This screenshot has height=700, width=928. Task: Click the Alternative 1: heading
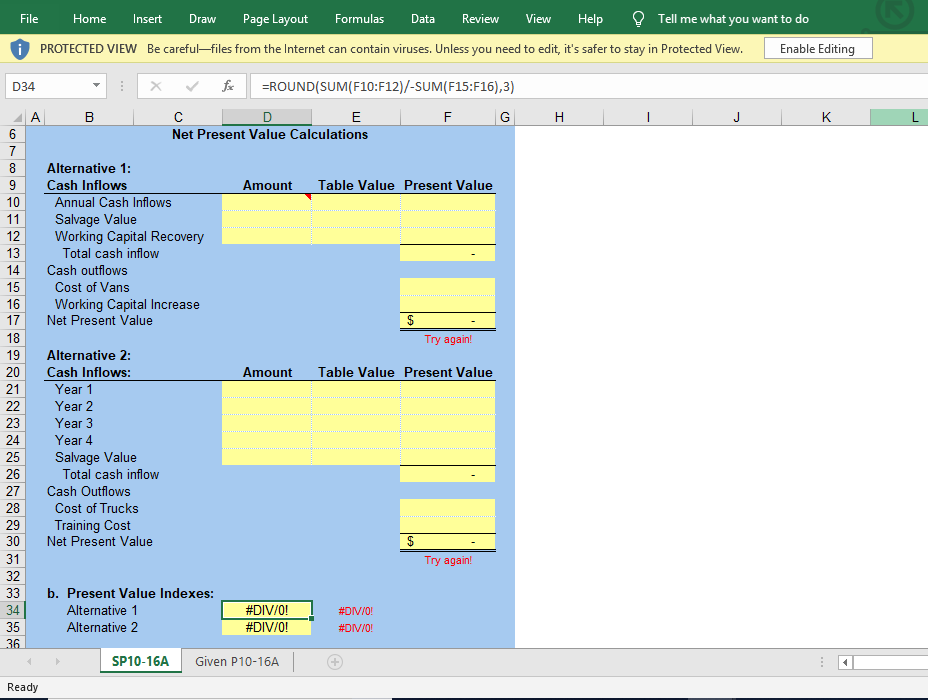click(x=89, y=169)
